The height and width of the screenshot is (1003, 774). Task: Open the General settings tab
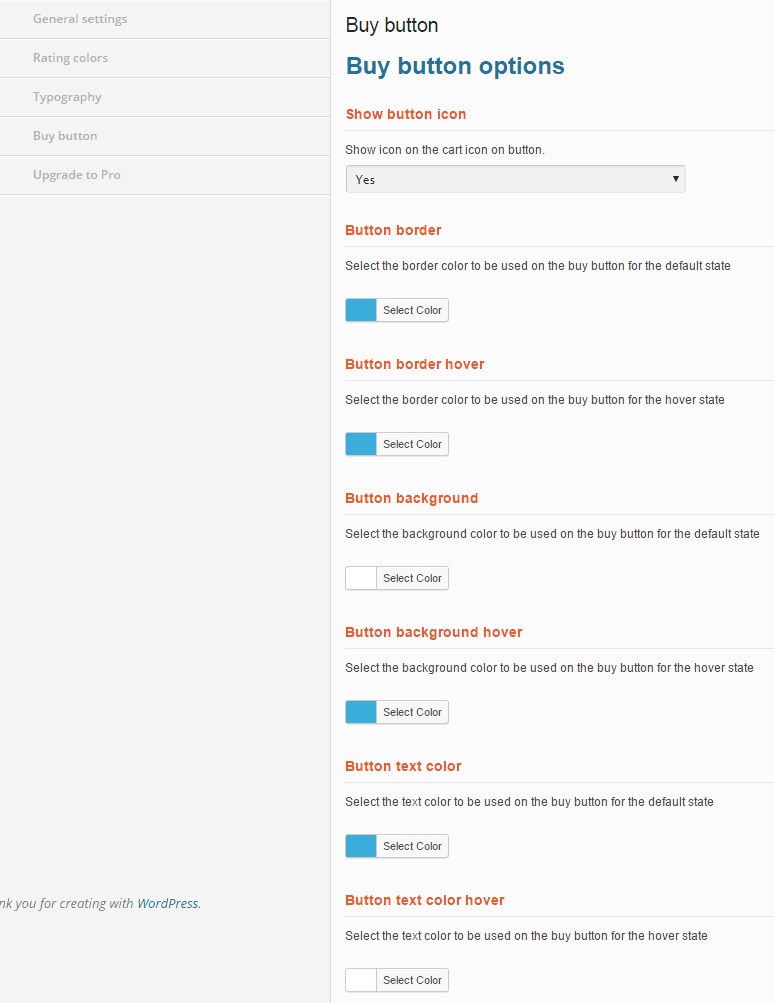coord(165,19)
